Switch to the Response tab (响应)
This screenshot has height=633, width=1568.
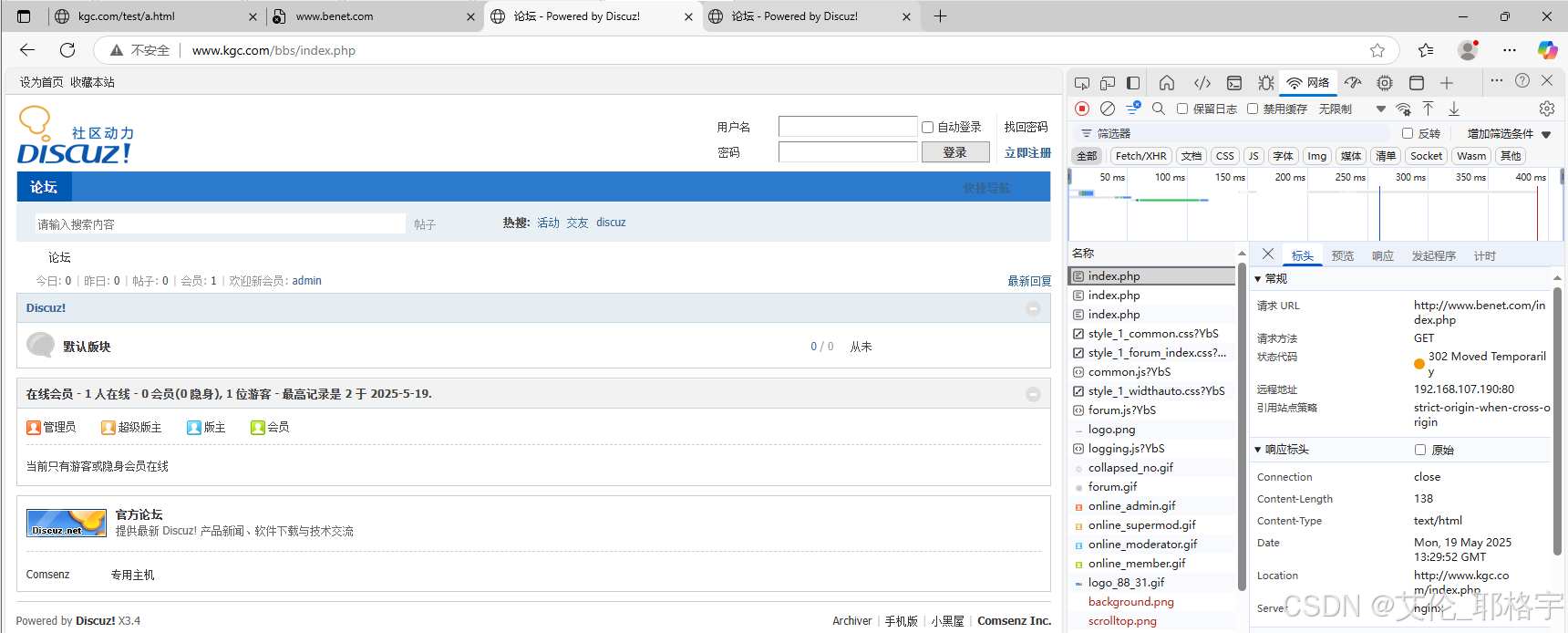tap(1383, 256)
